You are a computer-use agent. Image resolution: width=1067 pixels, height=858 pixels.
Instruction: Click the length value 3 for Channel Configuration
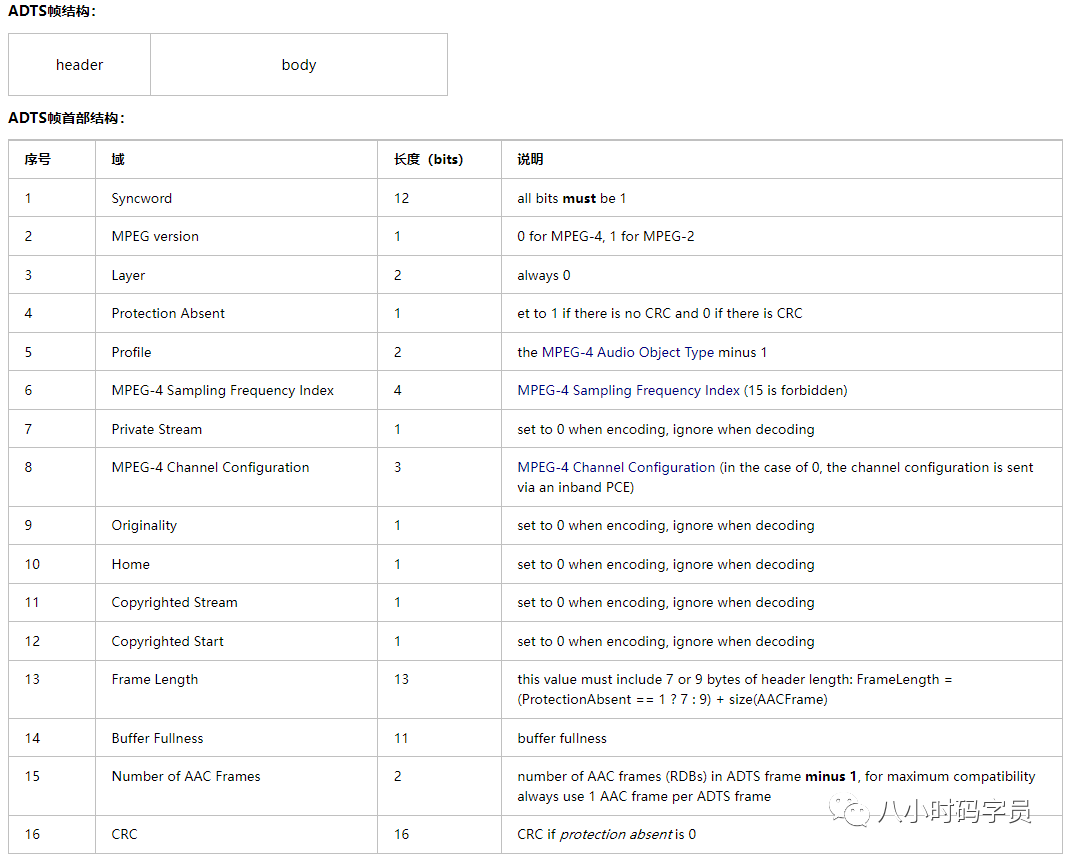[397, 467]
